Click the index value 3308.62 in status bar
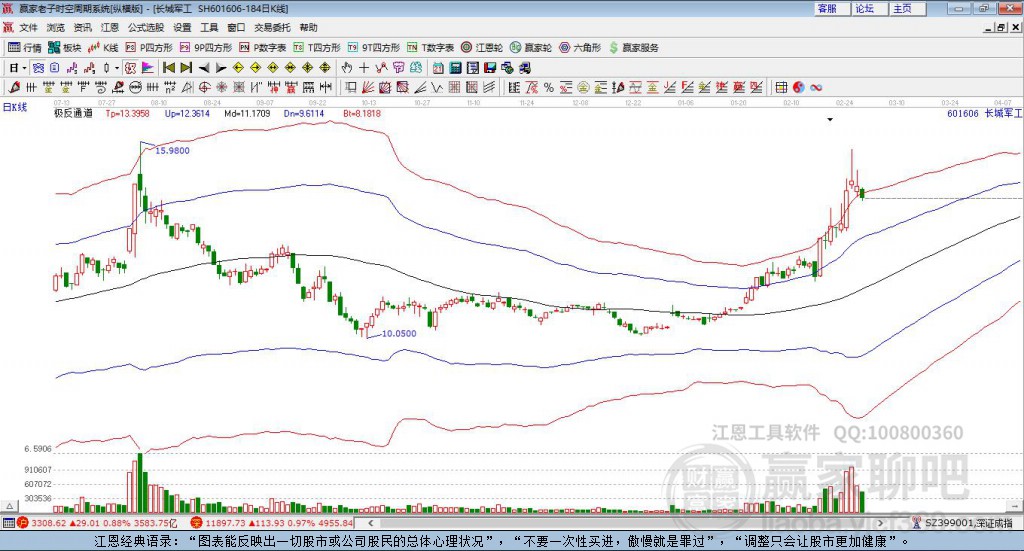This screenshot has width=1024, height=551. (48, 523)
